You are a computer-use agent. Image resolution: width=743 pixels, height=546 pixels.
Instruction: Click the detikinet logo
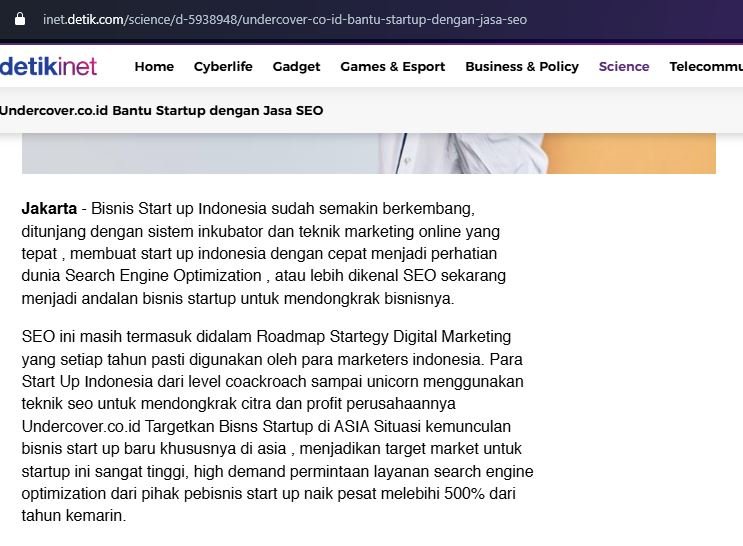48,66
